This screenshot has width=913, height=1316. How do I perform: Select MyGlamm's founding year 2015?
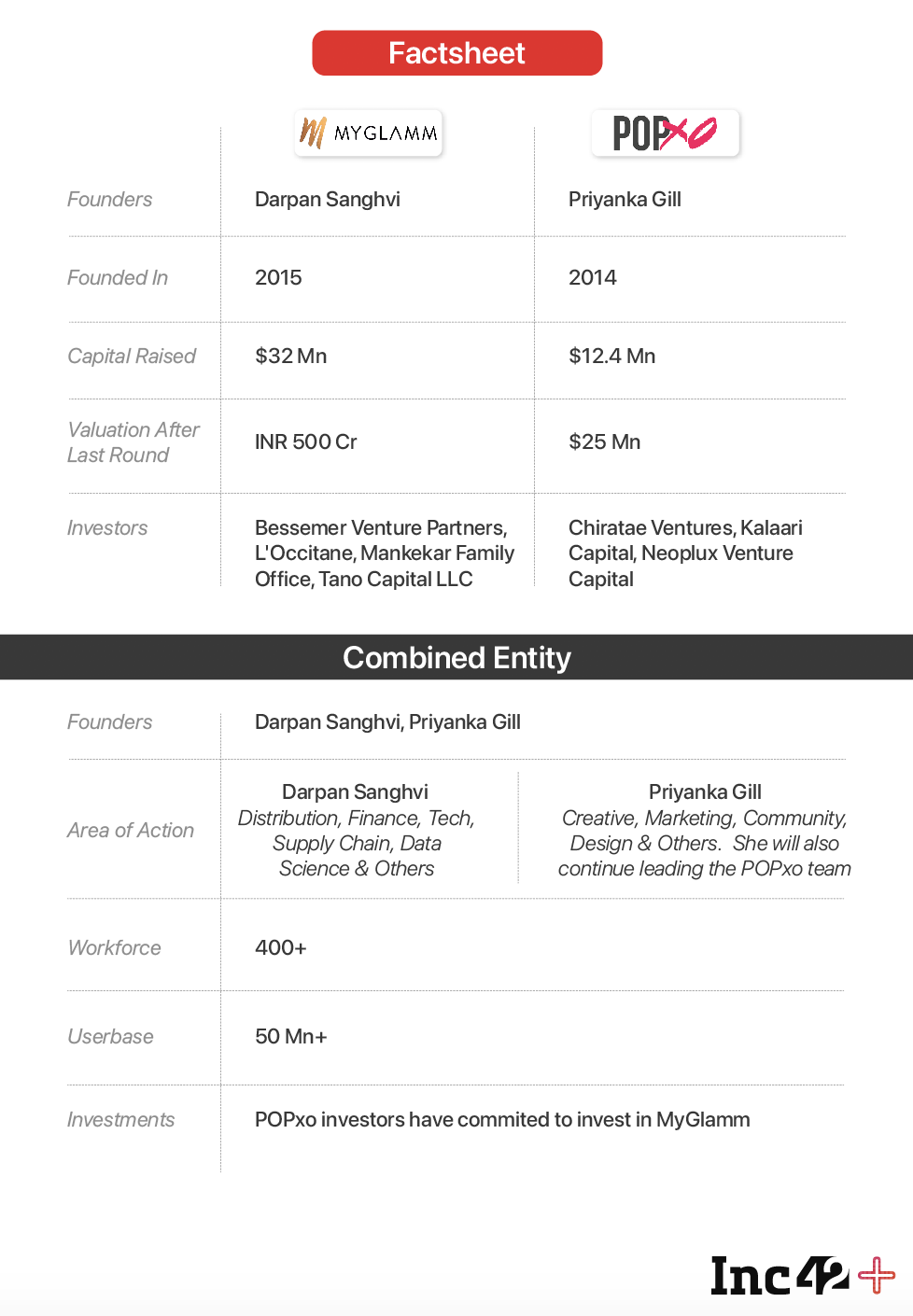click(278, 278)
